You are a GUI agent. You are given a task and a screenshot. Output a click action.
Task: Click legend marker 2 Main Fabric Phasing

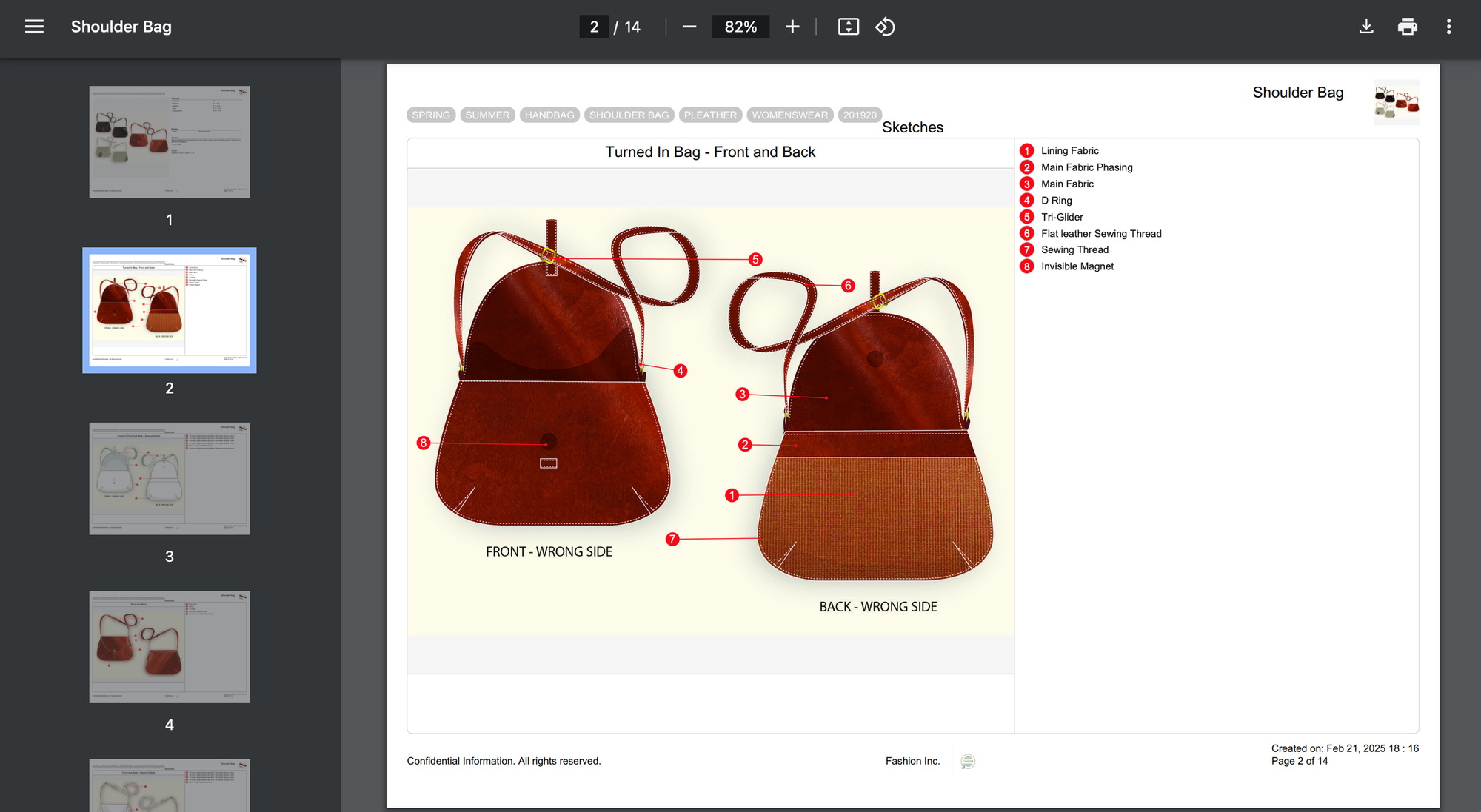[1026, 167]
